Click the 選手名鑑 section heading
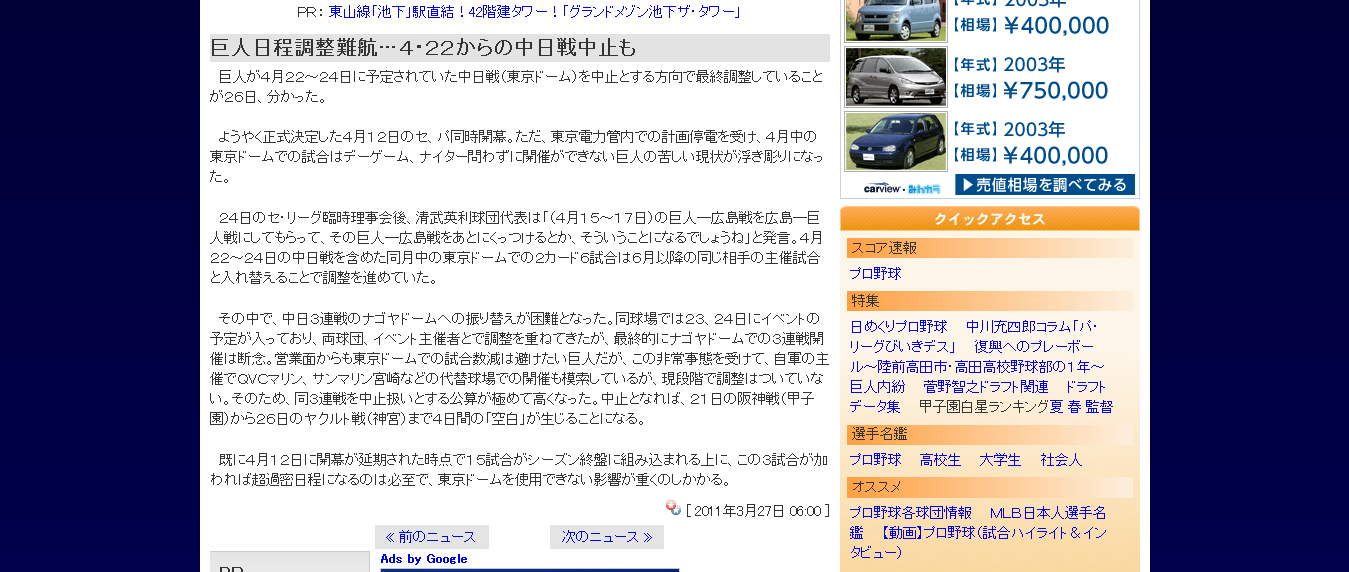 (990, 434)
